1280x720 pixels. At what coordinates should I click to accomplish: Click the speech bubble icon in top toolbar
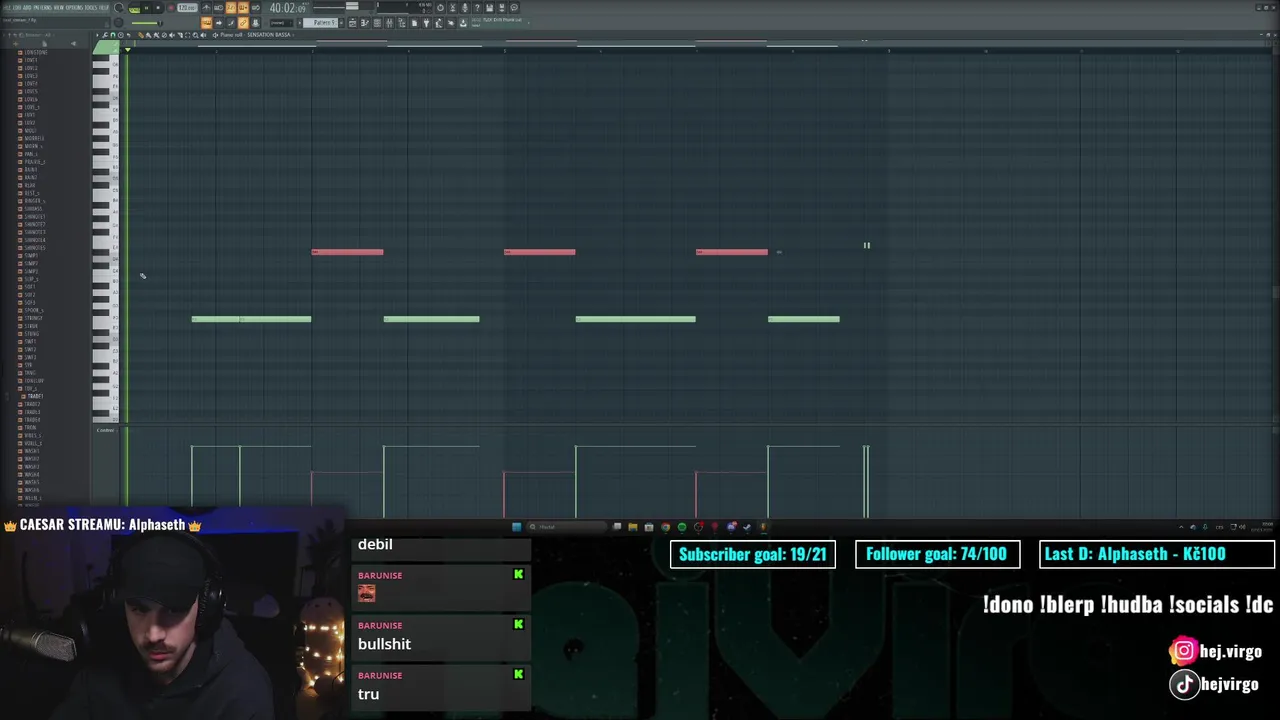[x=514, y=8]
